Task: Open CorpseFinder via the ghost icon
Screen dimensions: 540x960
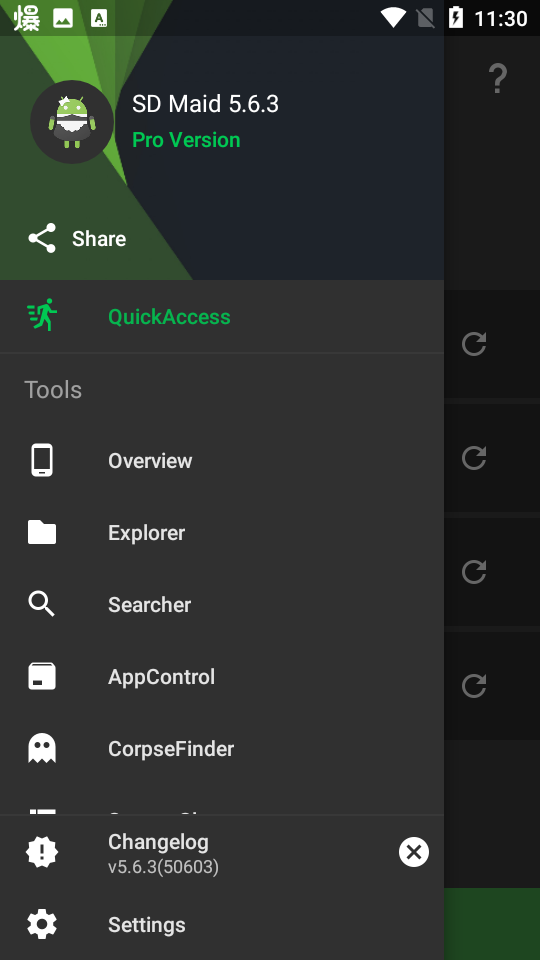Action: 42,748
